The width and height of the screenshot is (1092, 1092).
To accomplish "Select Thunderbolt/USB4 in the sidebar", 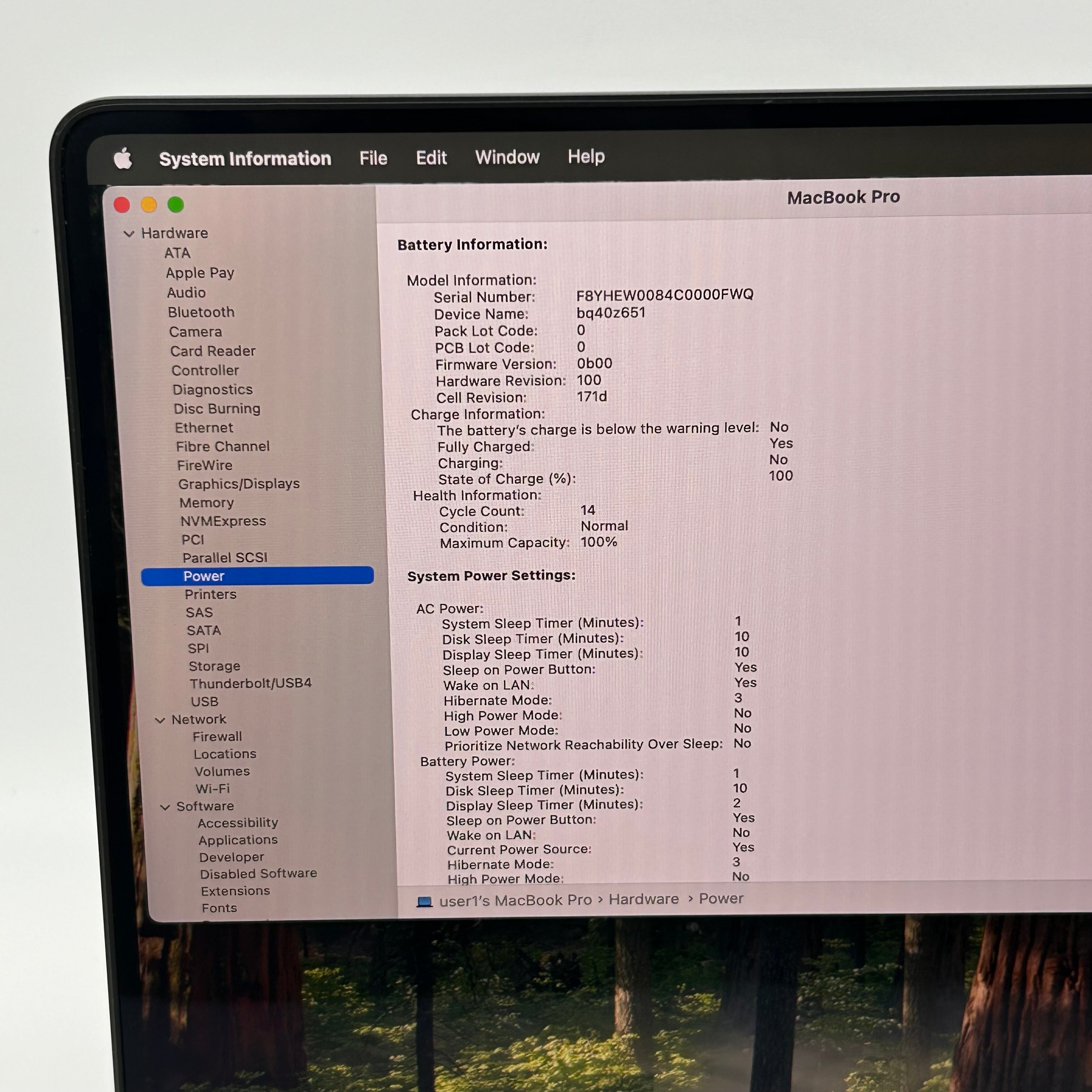I will (x=251, y=684).
